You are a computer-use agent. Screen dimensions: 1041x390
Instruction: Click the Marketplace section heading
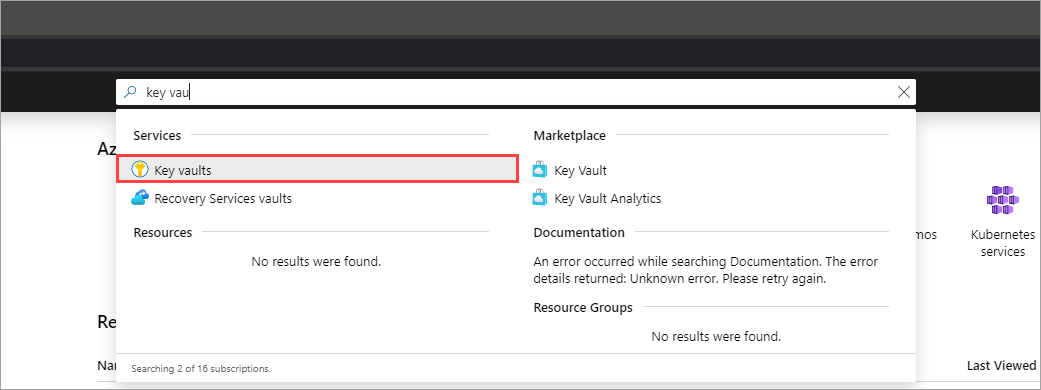[570, 136]
